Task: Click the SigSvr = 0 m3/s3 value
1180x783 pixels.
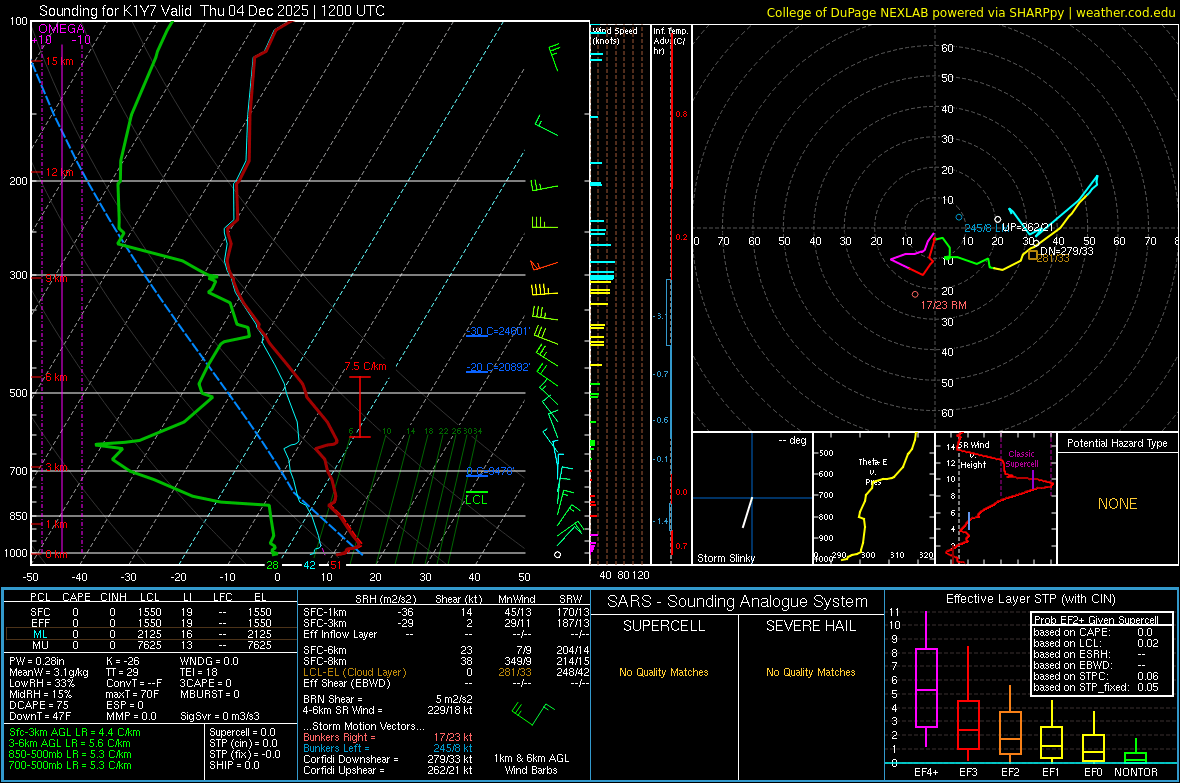Action: (220, 717)
